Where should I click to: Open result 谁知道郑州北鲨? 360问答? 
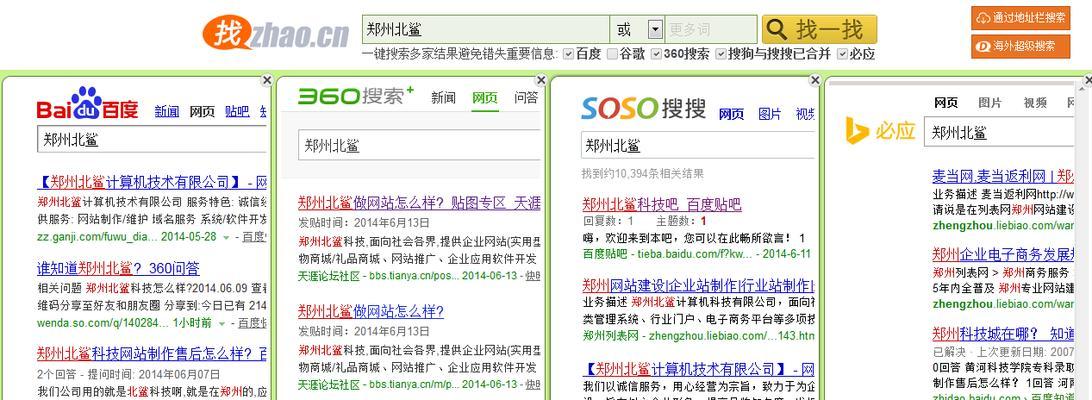(118, 268)
